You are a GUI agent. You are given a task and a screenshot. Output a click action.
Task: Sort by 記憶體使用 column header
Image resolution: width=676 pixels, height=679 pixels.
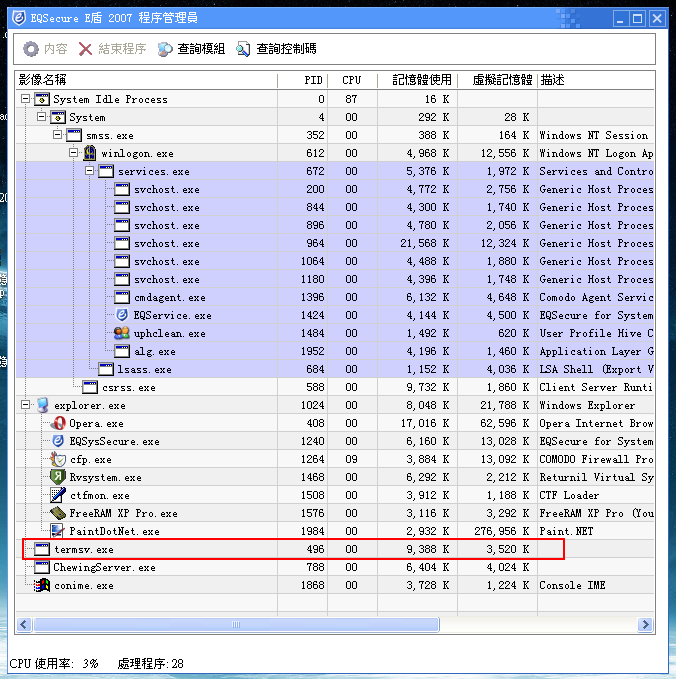417,80
